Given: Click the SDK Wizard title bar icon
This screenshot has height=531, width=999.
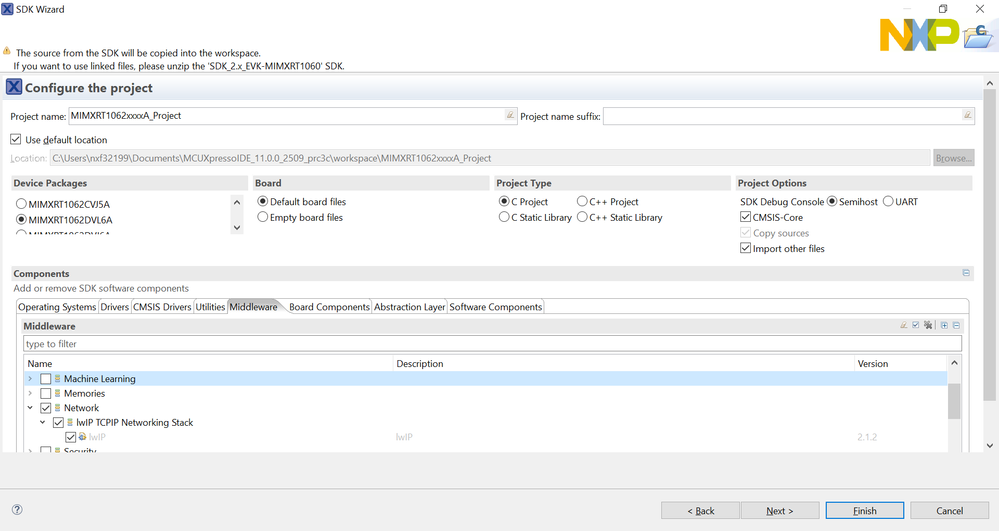Looking at the screenshot, I should tap(7, 9).
